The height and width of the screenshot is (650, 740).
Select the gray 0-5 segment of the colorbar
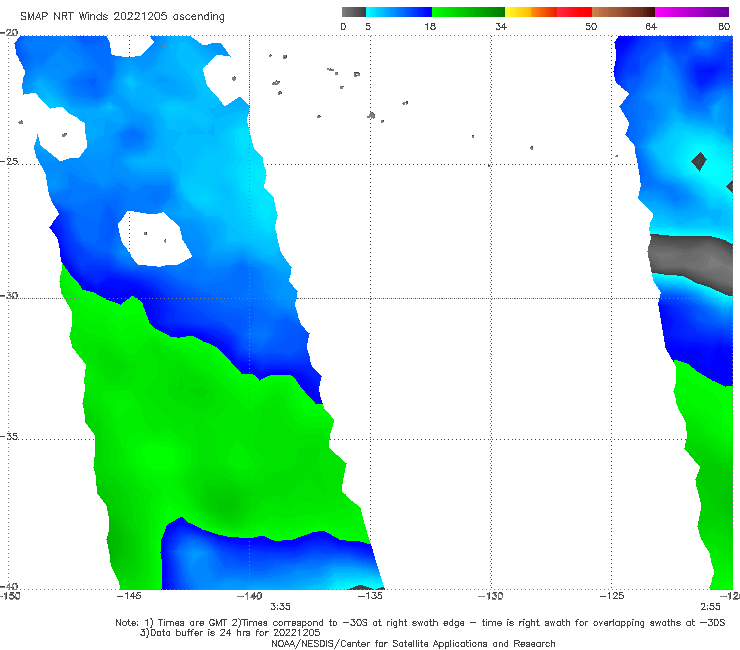click(x=354, y=12)
